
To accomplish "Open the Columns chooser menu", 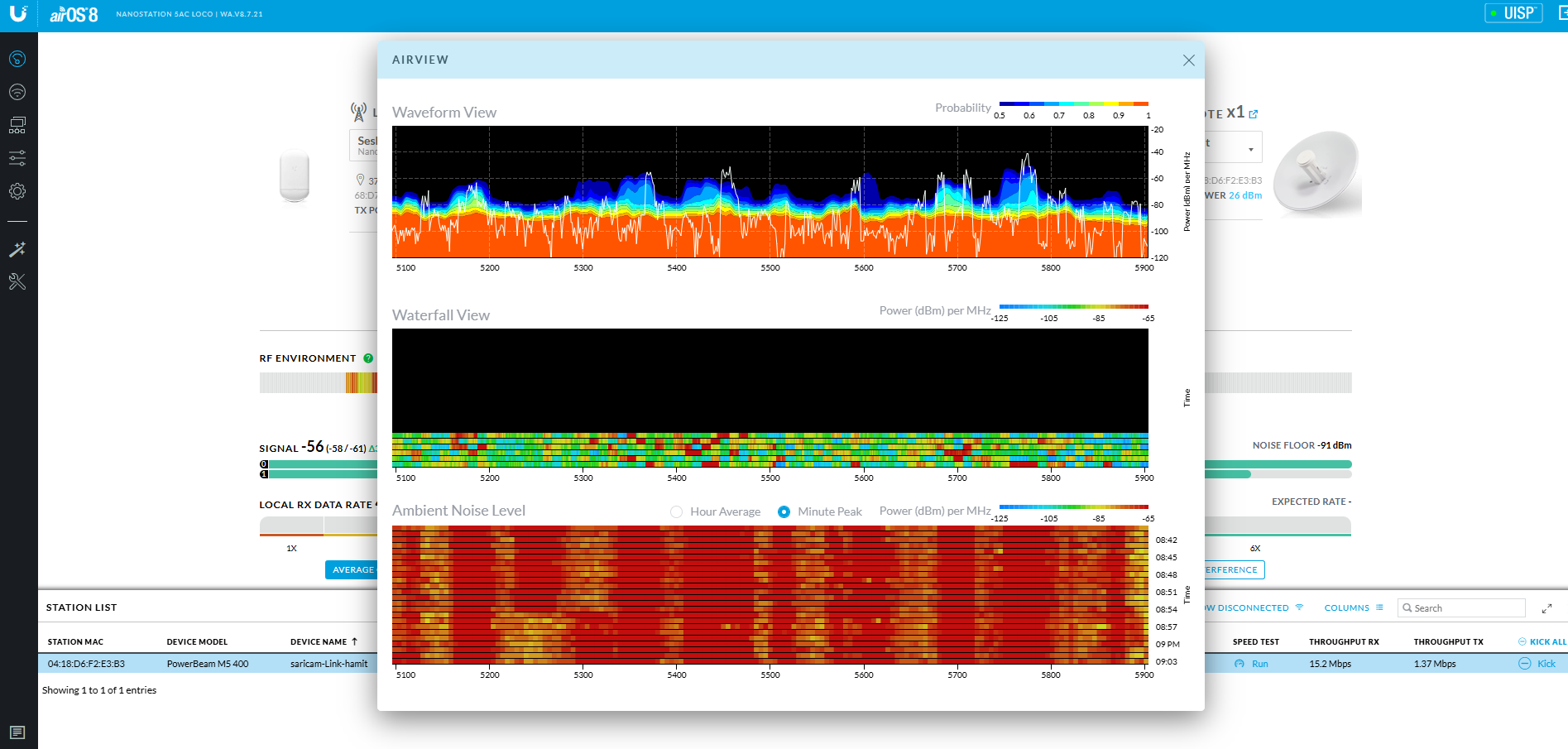I will (1354, 608).
